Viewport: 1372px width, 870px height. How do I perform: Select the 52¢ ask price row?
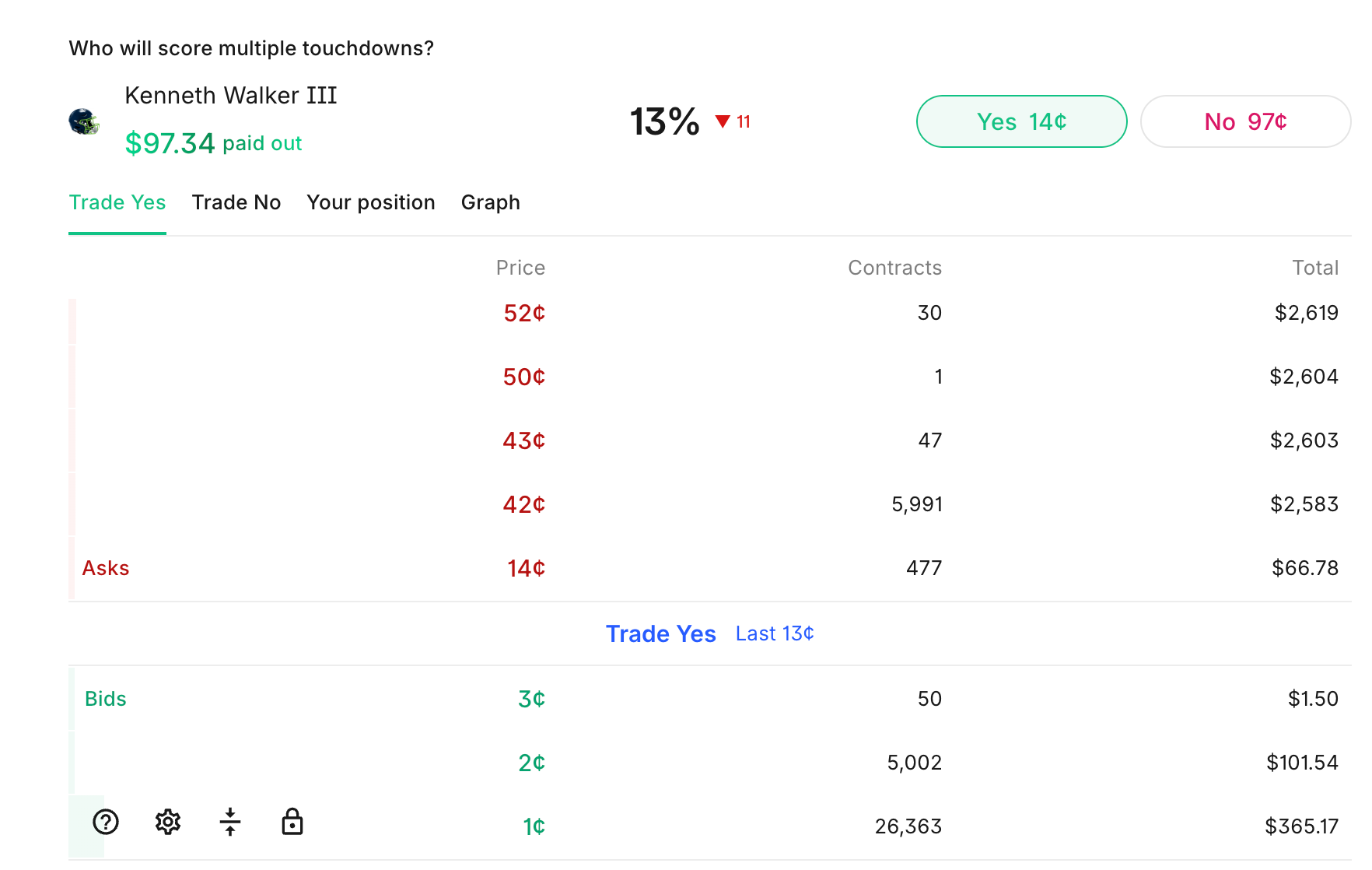tap(523, 313)
